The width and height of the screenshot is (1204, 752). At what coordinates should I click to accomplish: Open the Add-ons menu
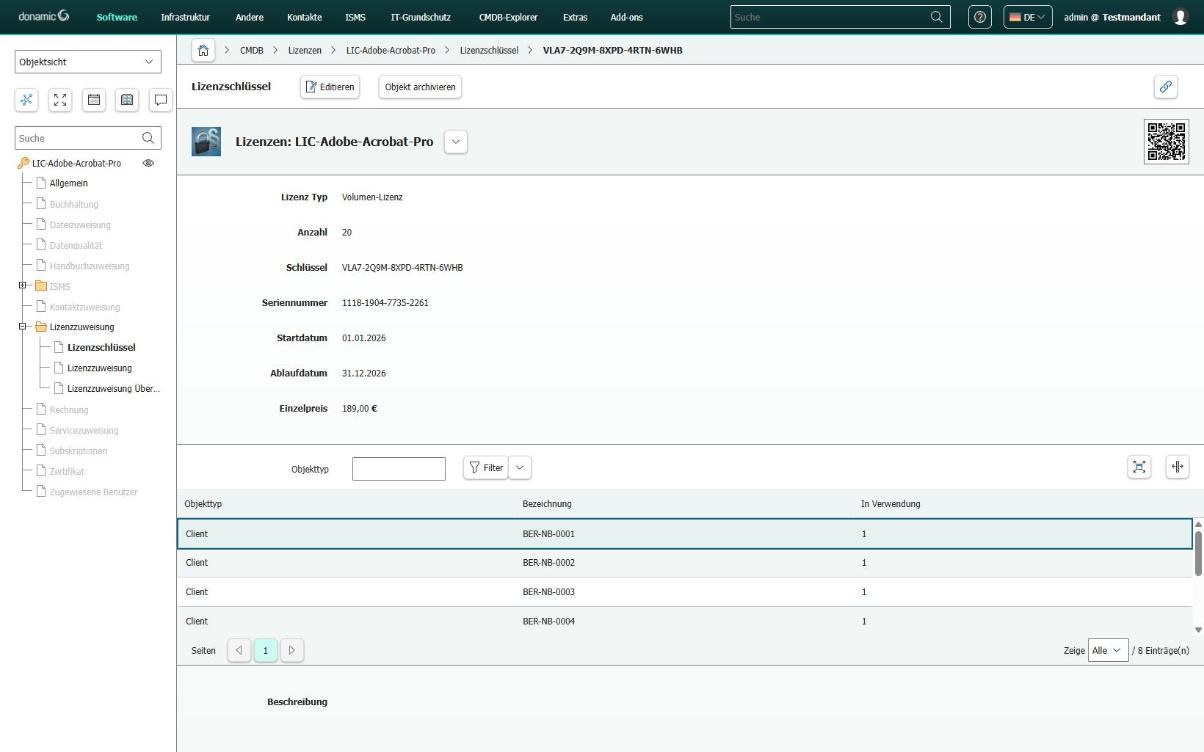pos(626,17)
